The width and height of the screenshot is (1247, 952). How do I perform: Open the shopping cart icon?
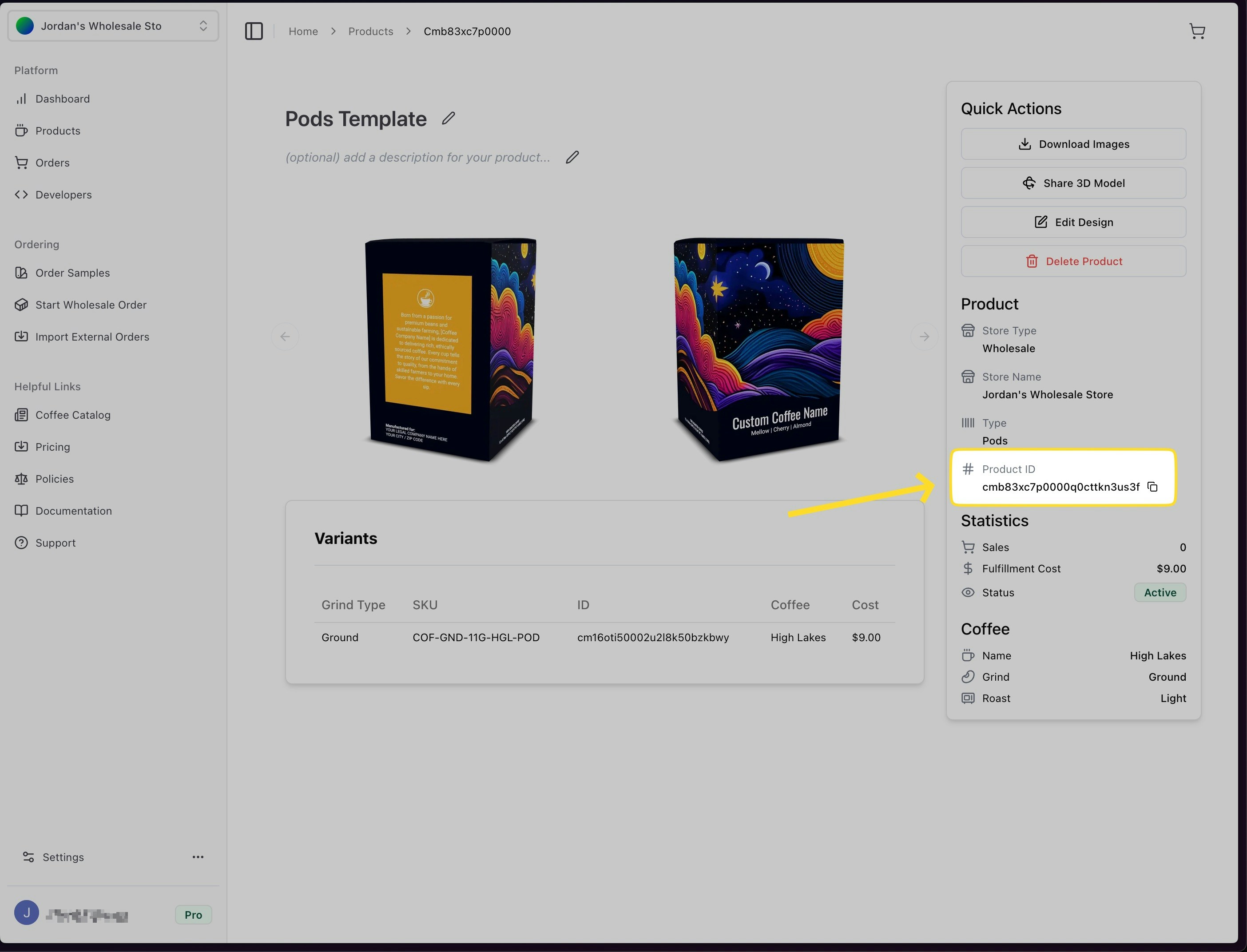(x=1196, y=31)
